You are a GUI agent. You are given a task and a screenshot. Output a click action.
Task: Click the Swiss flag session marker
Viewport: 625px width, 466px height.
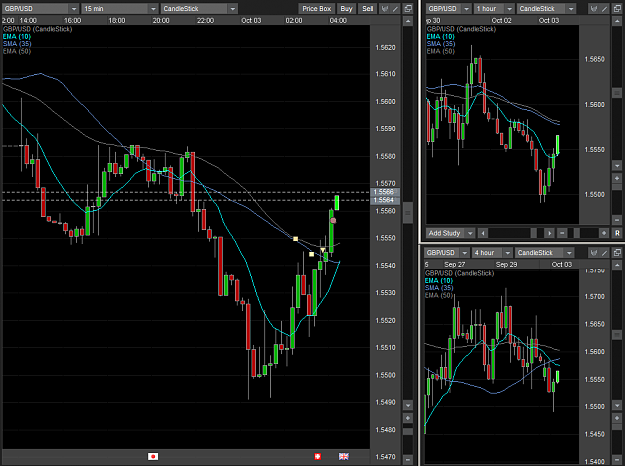click(x=317, y=456)
